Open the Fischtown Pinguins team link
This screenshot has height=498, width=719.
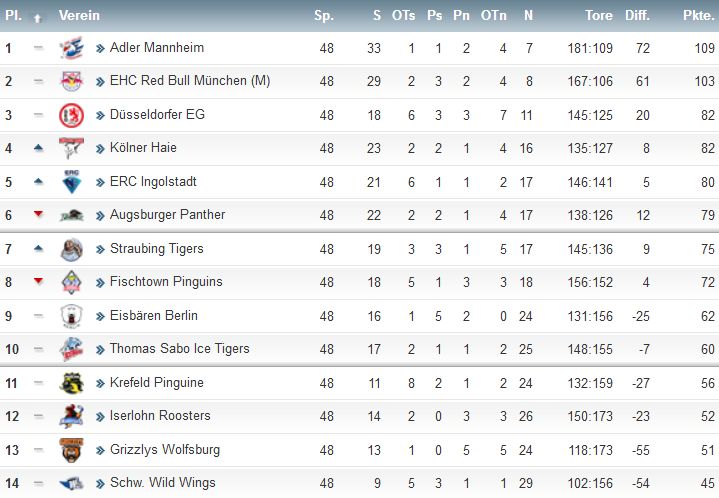166,282
